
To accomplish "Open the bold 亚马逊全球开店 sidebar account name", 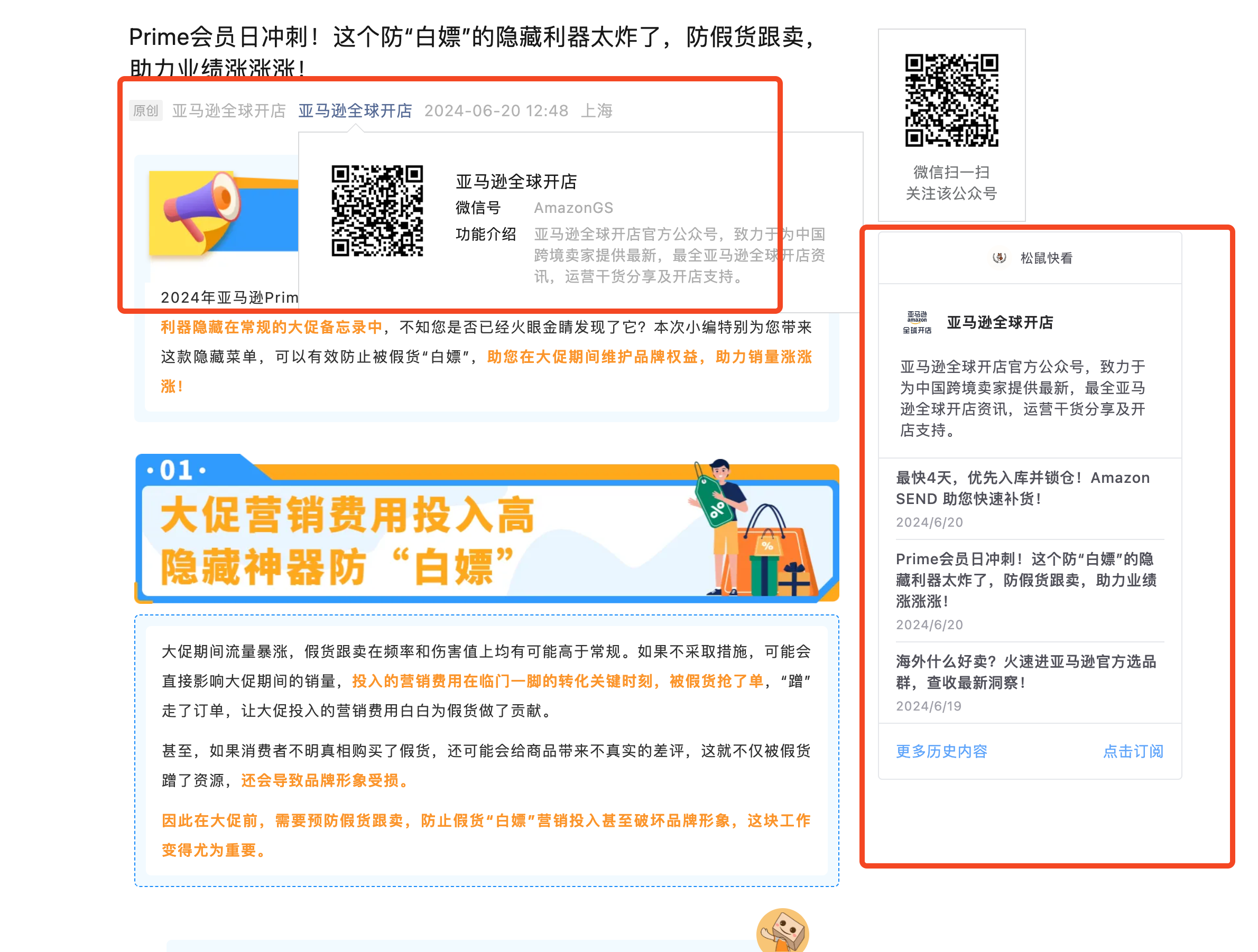I will pyautogui.click(x=1000, y=322).
